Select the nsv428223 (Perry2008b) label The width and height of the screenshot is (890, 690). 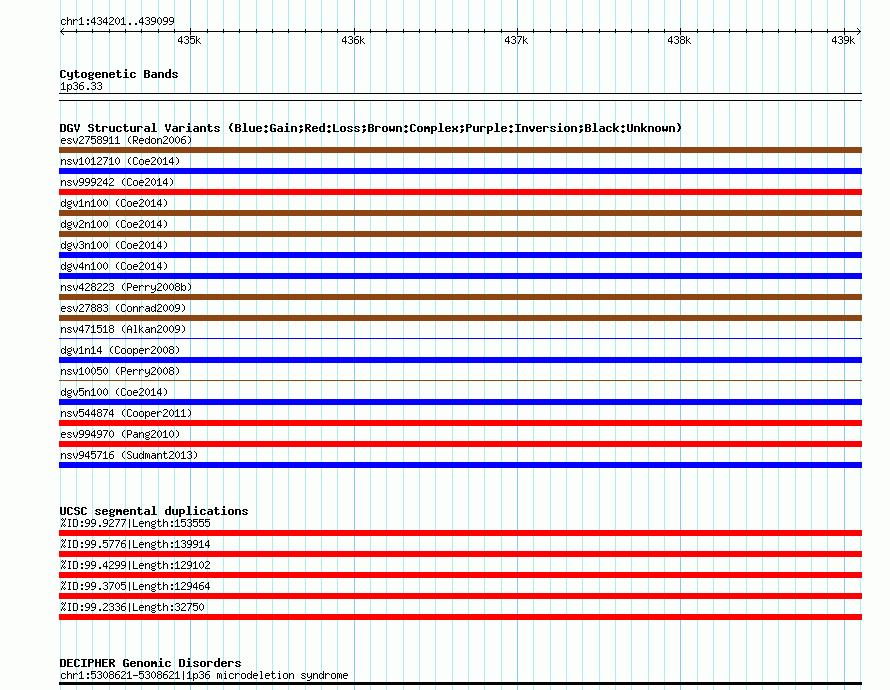[126, 287]
